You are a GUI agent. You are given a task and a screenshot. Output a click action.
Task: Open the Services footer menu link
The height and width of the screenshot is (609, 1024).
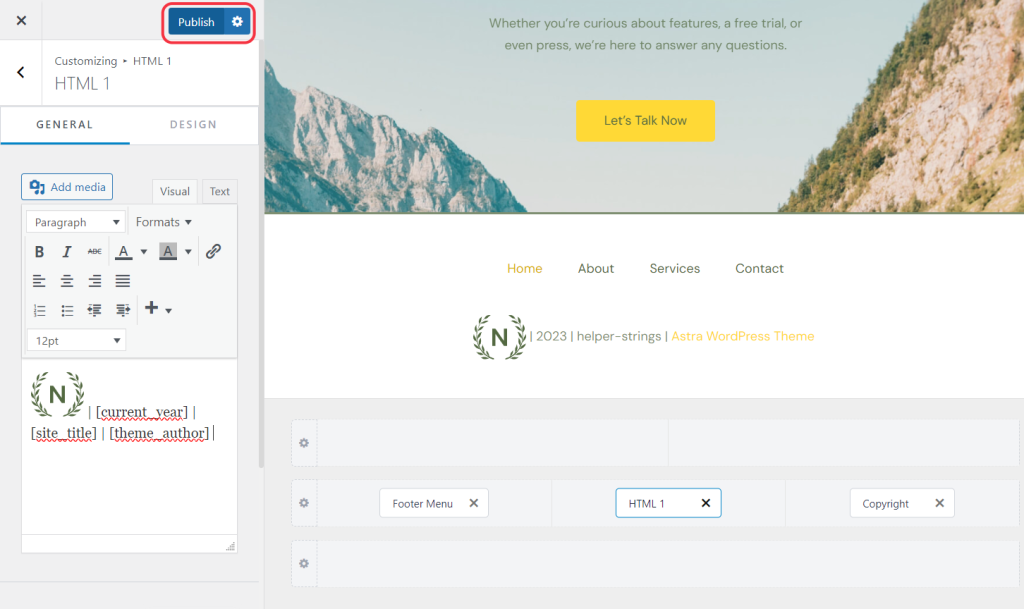pyautogui.click(x=675, y=268)
